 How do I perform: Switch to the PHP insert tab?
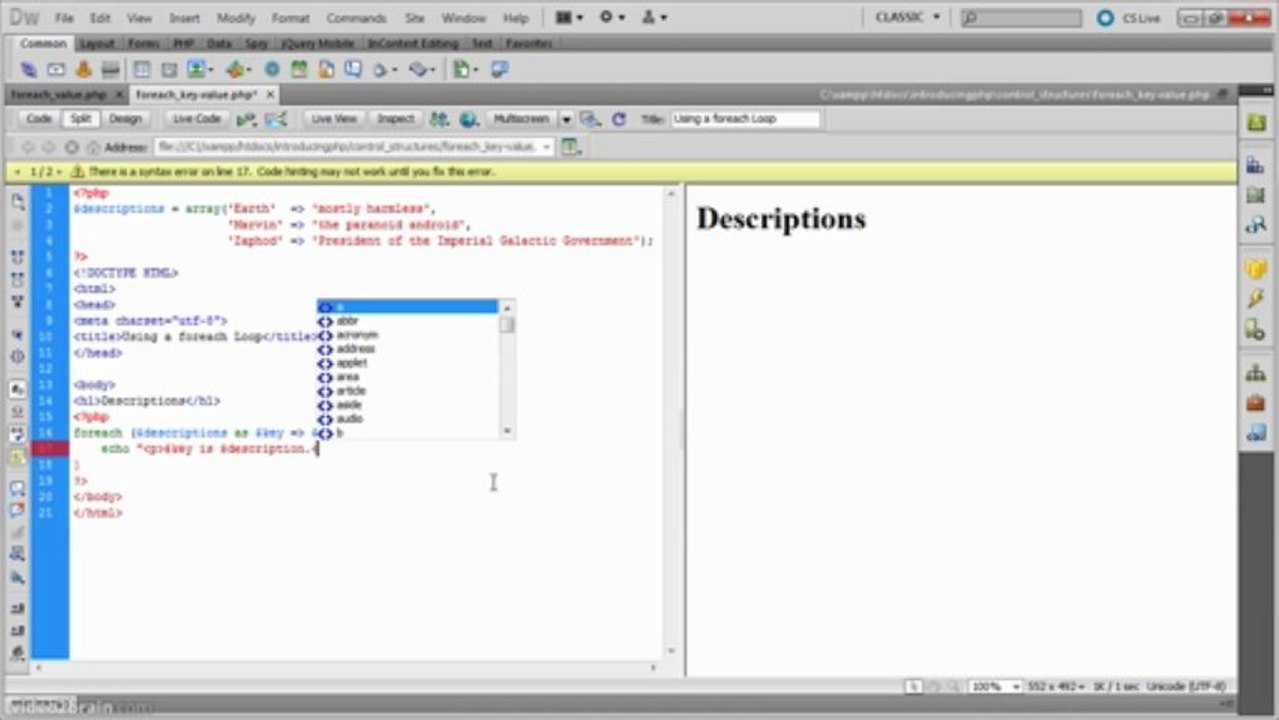pos(183,44)
